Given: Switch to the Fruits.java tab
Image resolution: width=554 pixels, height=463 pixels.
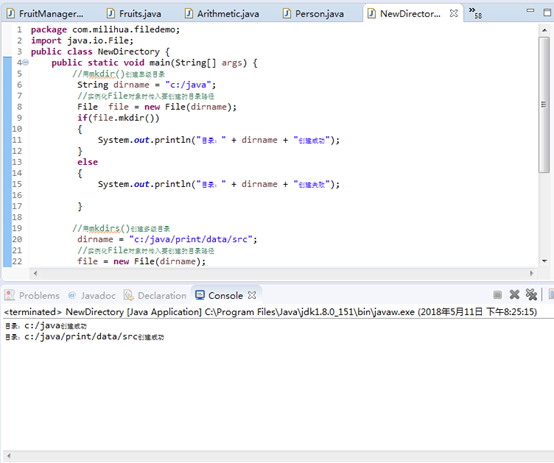Looking at the screenshot, I should pos(134,13).
